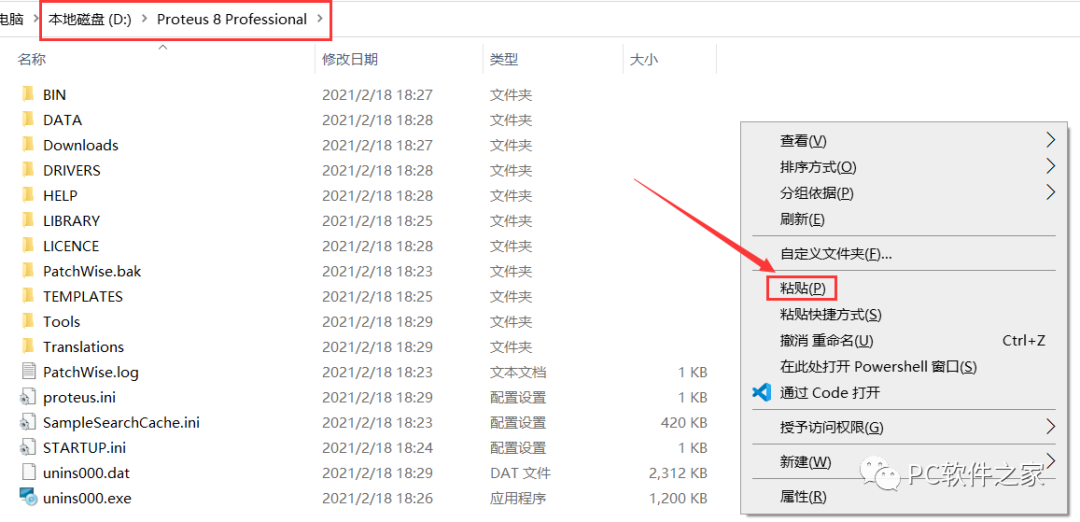Click the LICENCE folder icon

coord(28,246)
